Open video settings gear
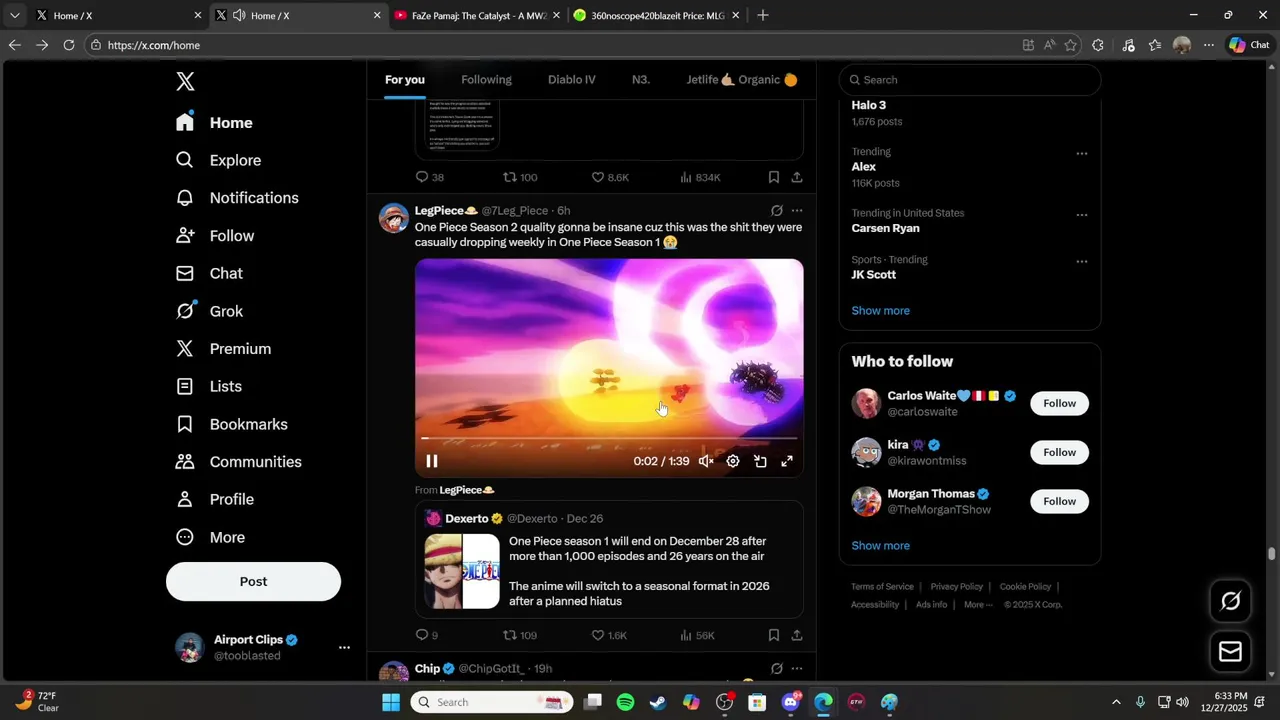Screen dimensions: 1280x720 [733, 461]
